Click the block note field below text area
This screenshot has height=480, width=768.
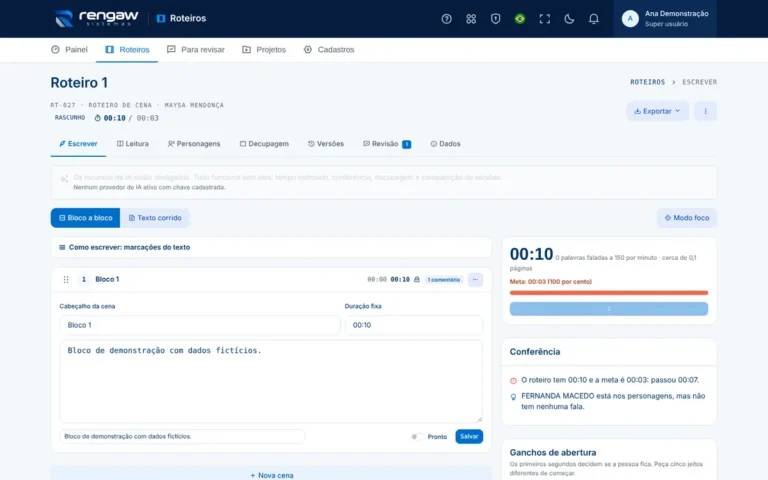(182, 436)
